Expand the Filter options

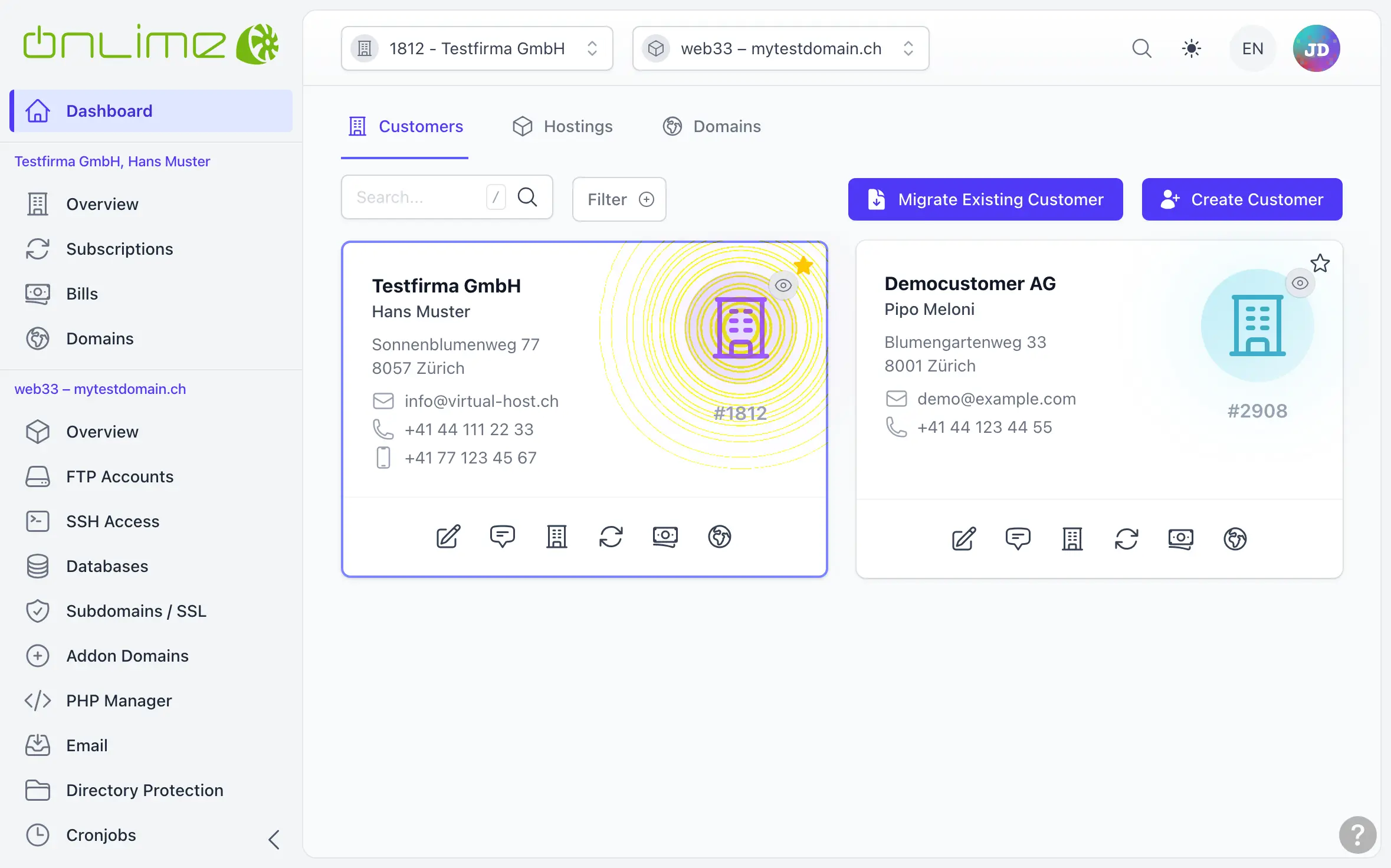619,199
